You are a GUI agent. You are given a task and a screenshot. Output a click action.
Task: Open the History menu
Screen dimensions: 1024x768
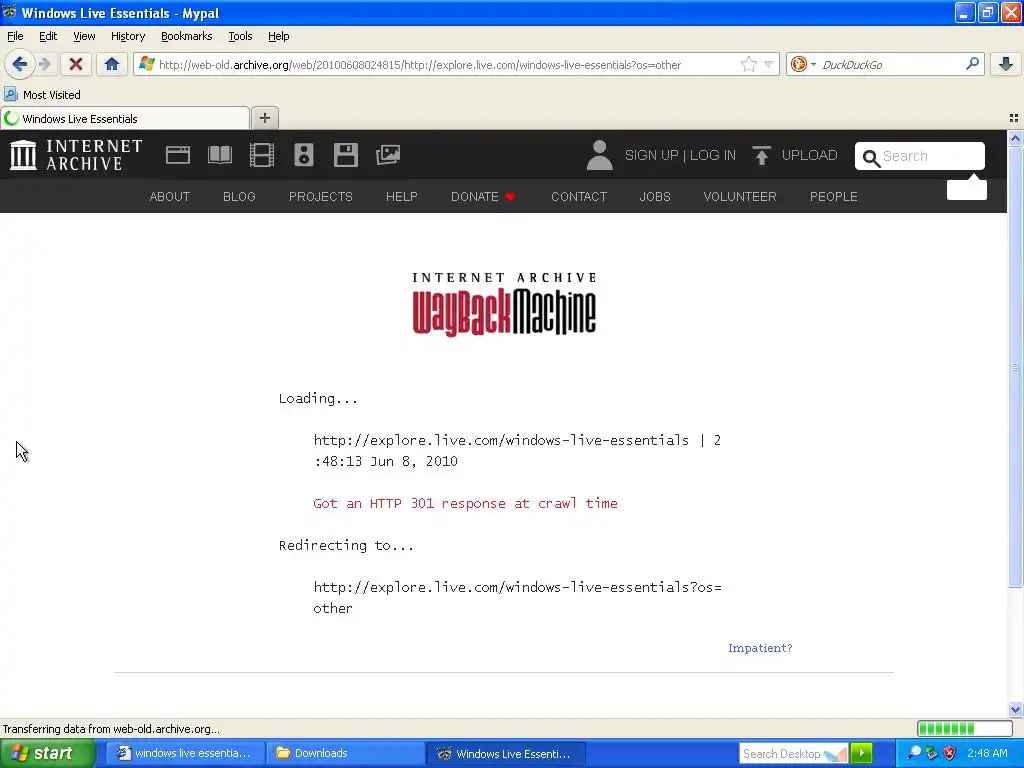128,36
